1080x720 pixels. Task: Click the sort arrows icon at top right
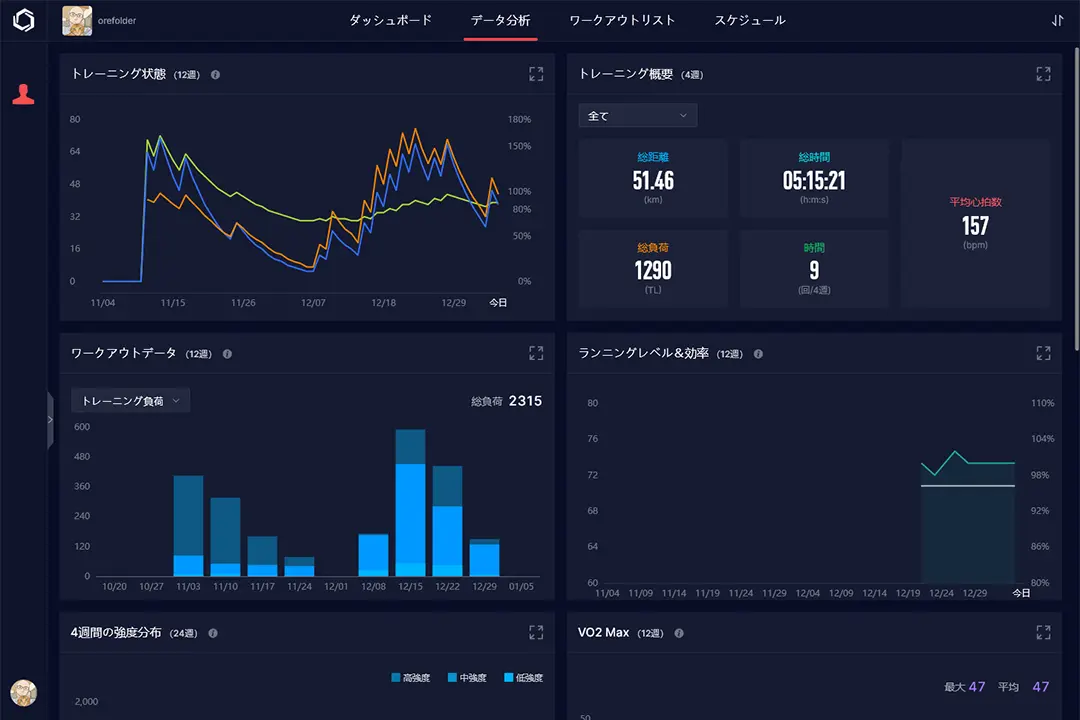tap(1058, 20)
